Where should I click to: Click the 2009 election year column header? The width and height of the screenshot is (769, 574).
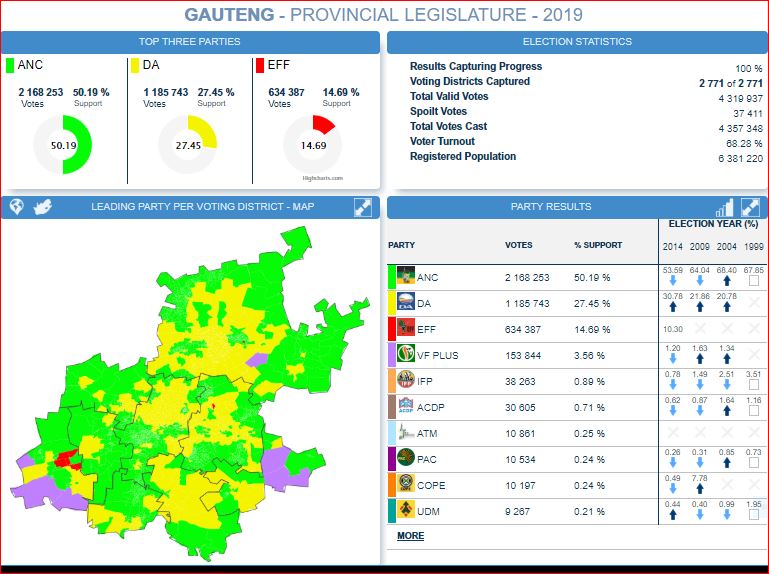(701, 246)
